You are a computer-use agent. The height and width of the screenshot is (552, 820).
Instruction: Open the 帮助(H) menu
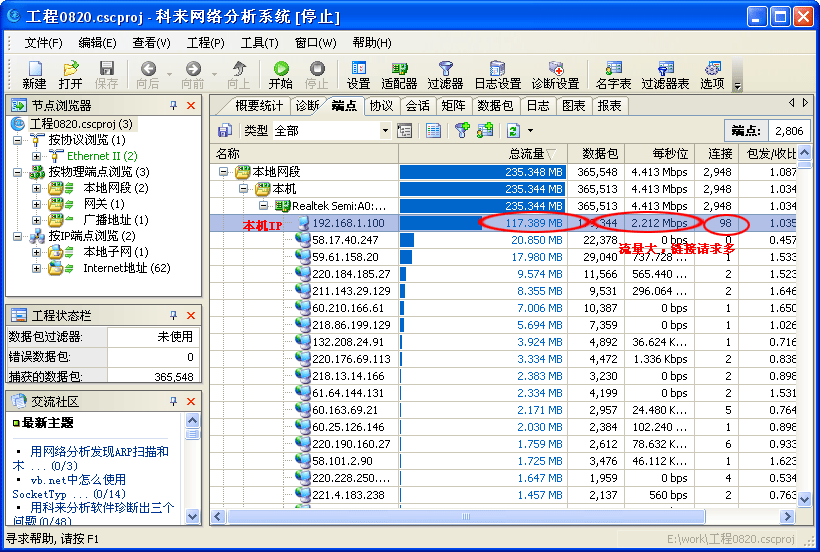click(372, 43)
